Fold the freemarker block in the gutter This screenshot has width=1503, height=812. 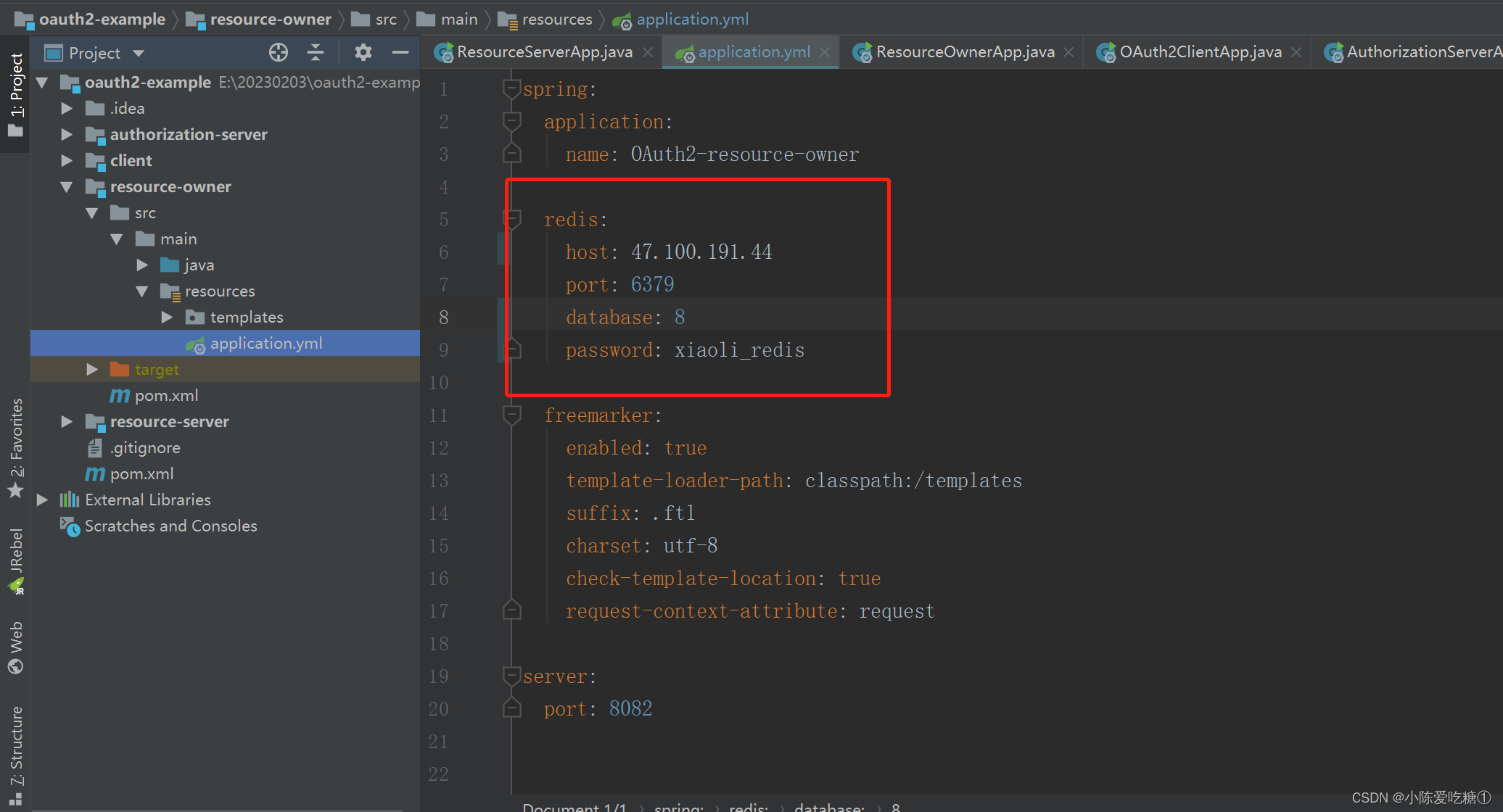(512, 415)
